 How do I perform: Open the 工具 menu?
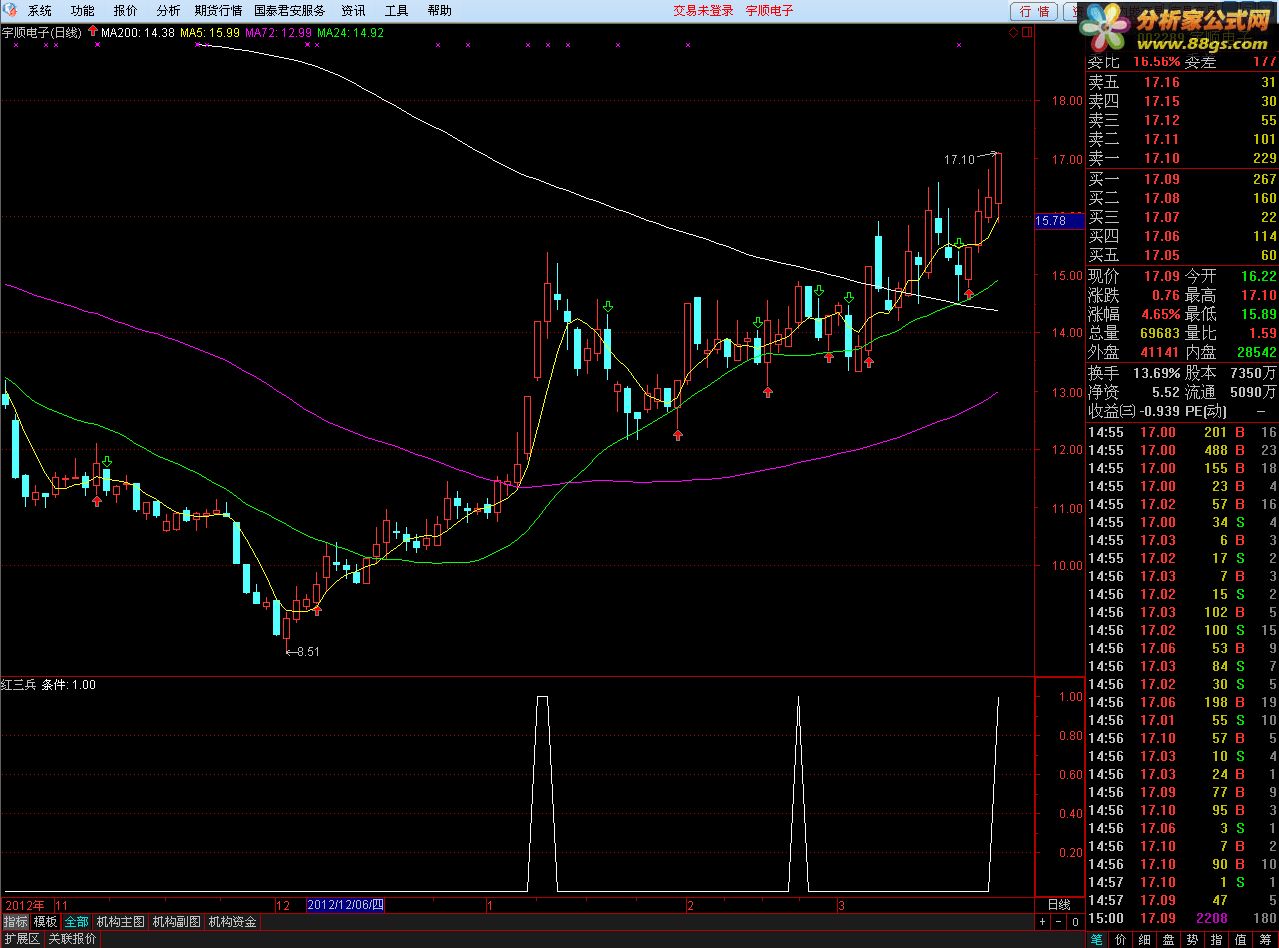[x=396, y=11]
